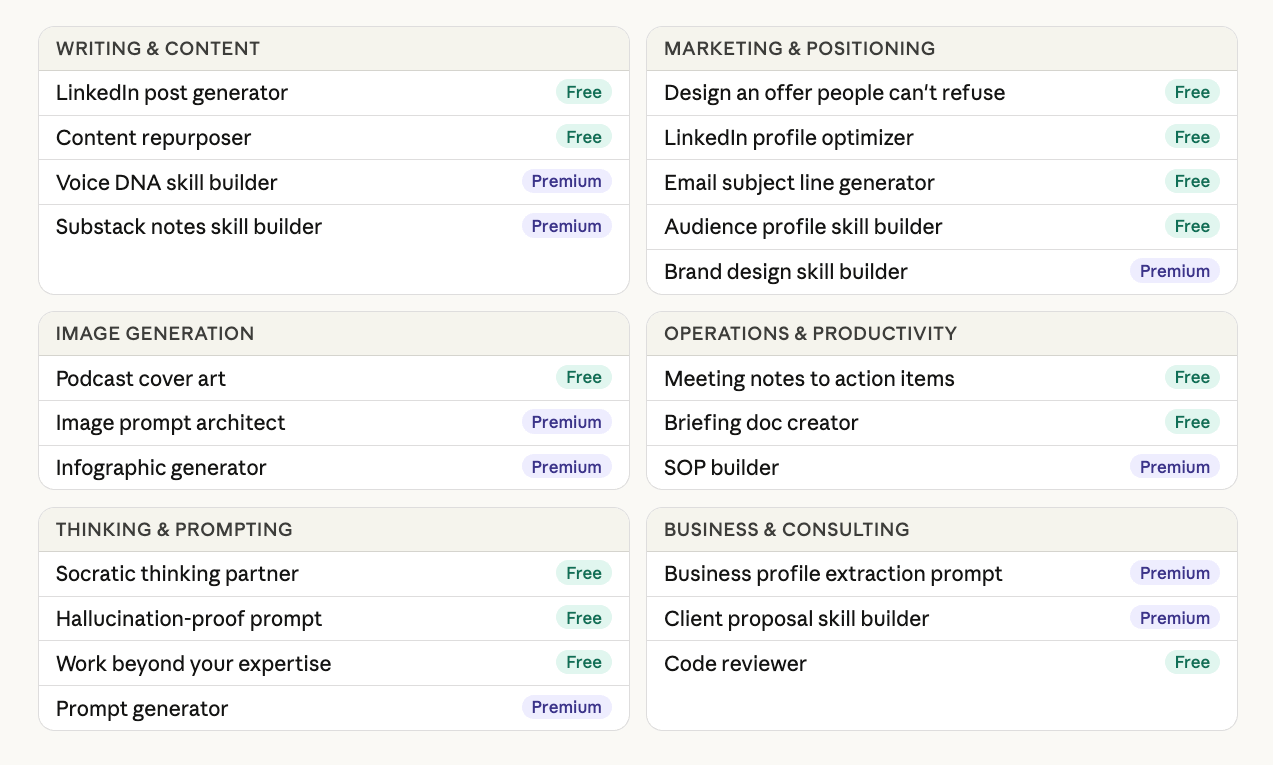This screenshot has width=1273, height=765.
Task: Open the Prompt generator item
Action: (x=334, y=708)
